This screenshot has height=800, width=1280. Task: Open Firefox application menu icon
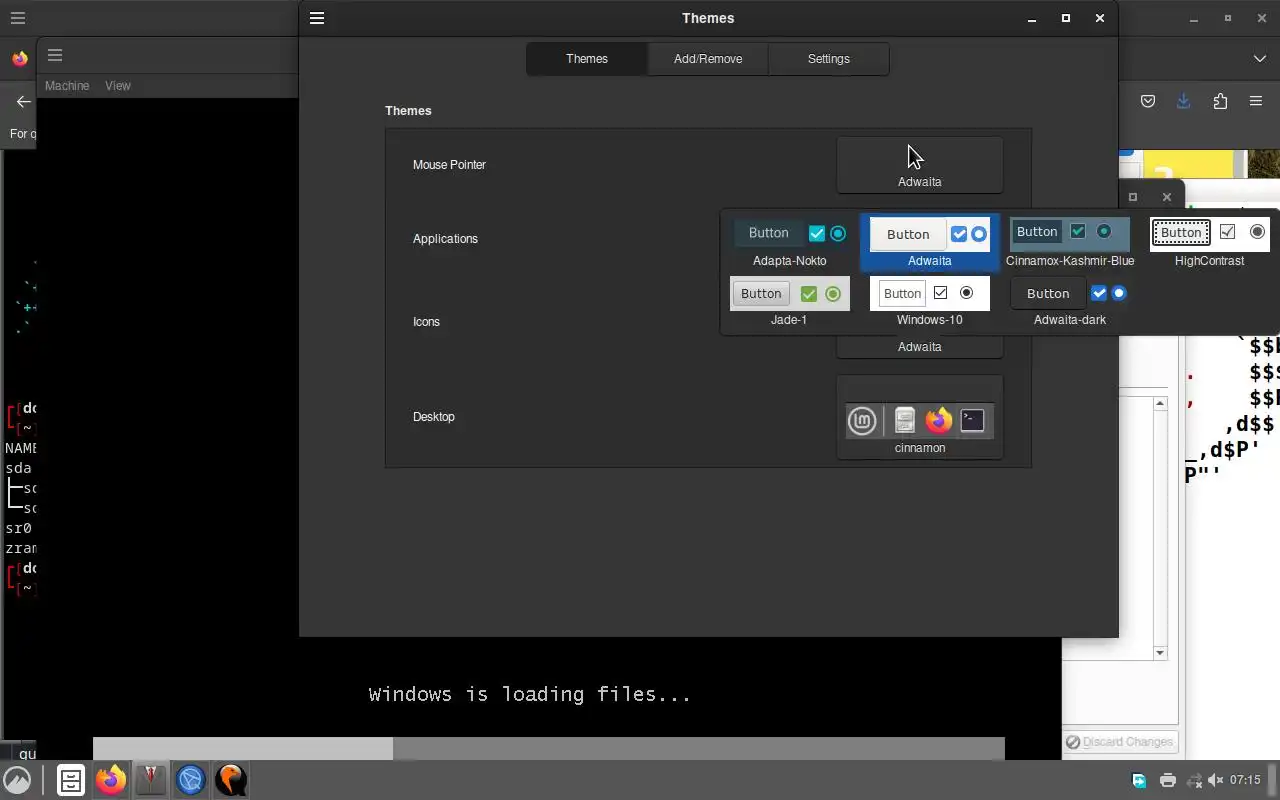[x=1256, y=101]
